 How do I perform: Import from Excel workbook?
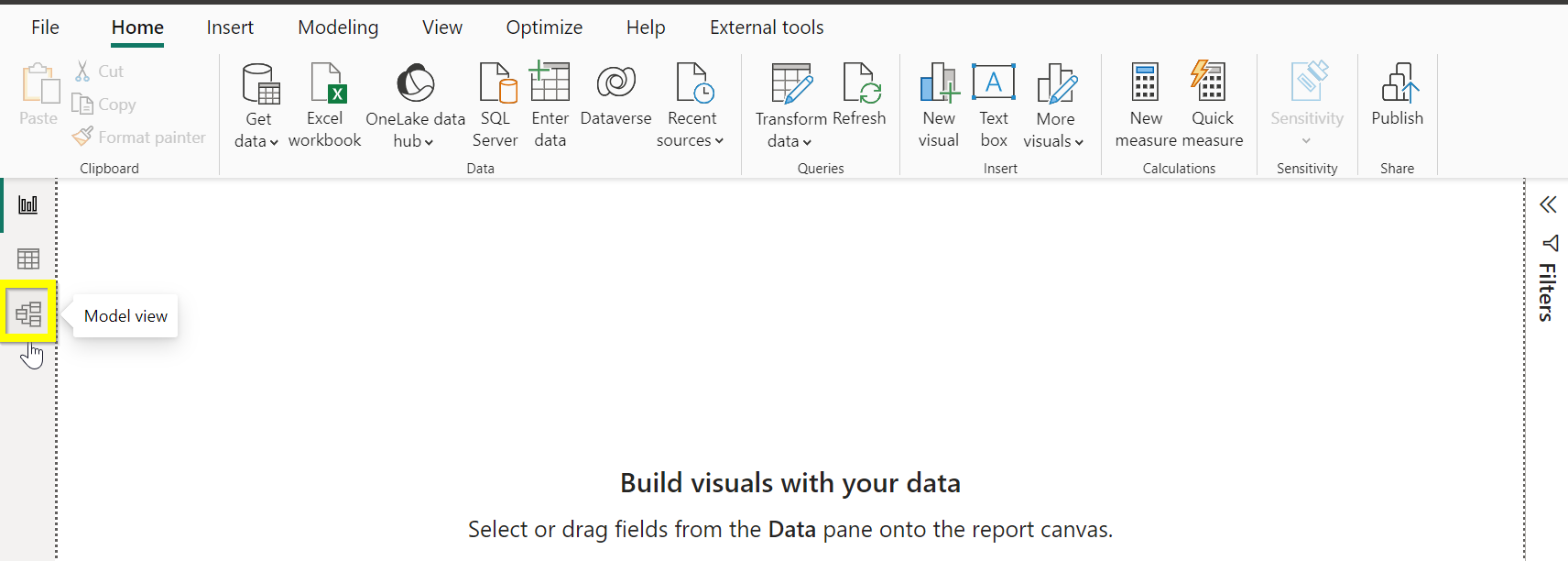tap(325, 105)
